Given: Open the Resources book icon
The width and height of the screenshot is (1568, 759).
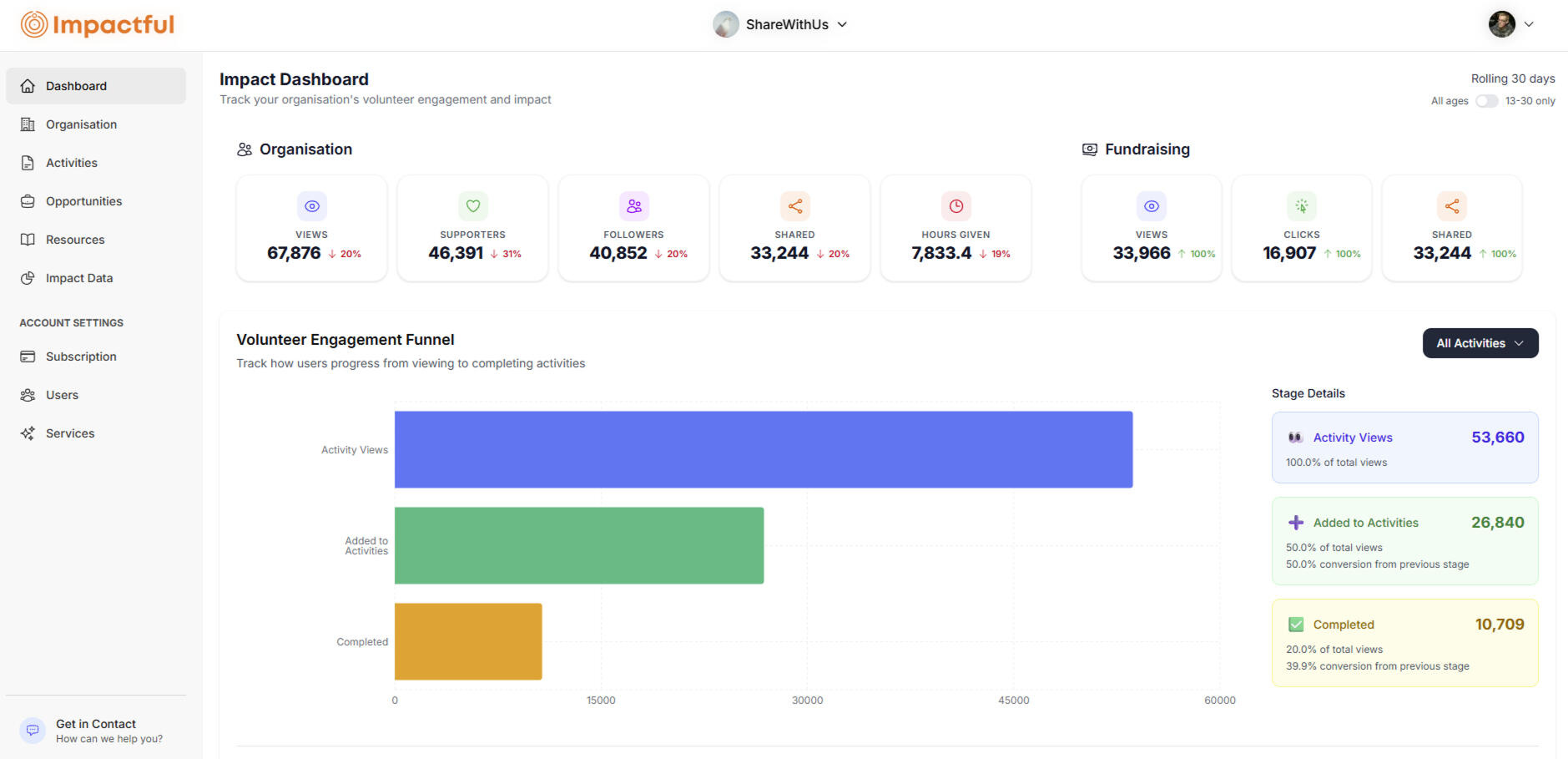Looking at the screenshot, I should pyautogui.click(x=28, y=239).
